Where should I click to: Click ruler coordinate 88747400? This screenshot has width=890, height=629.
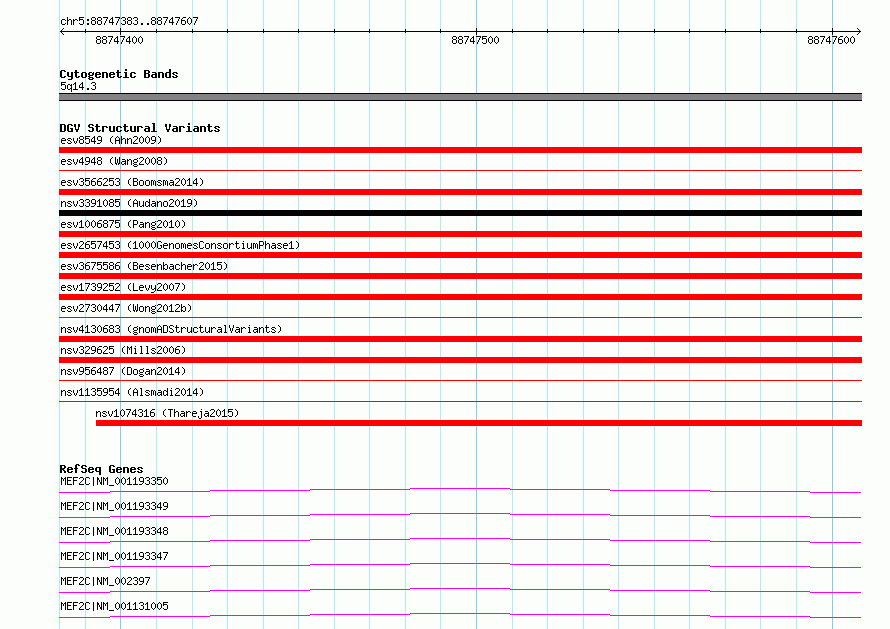tap(119, 40)
